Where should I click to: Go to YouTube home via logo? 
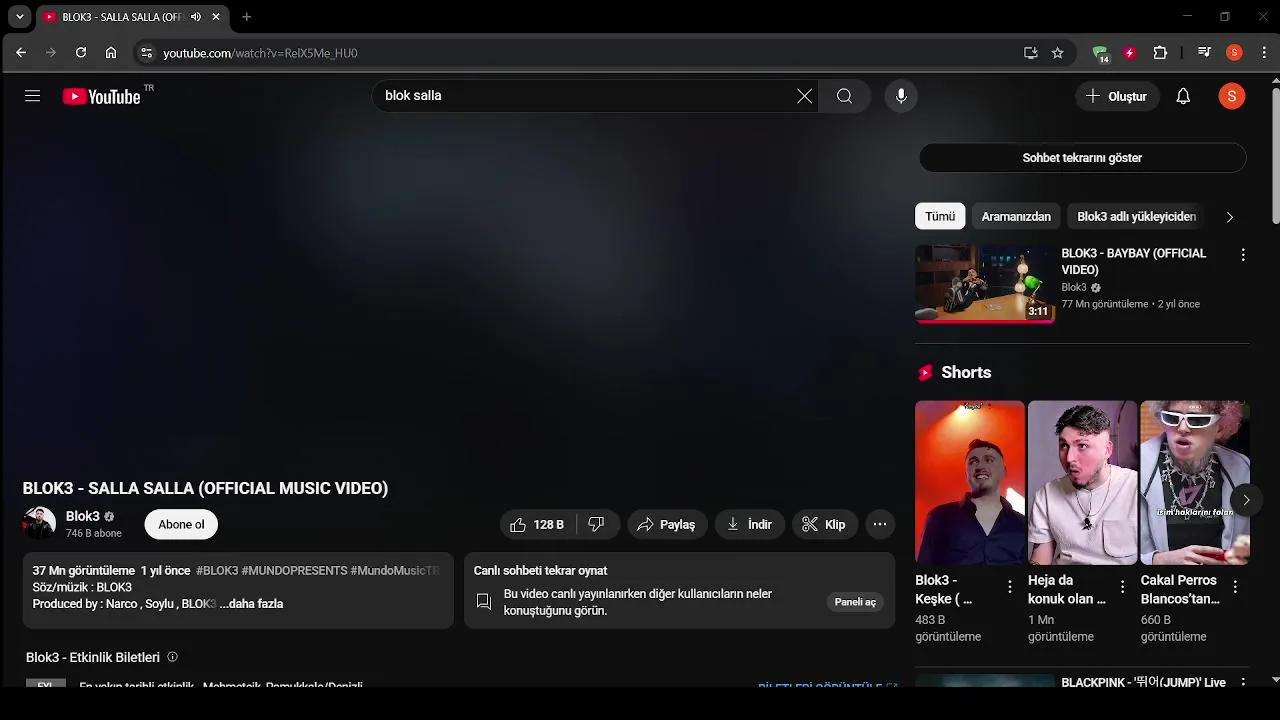(101, 96)
